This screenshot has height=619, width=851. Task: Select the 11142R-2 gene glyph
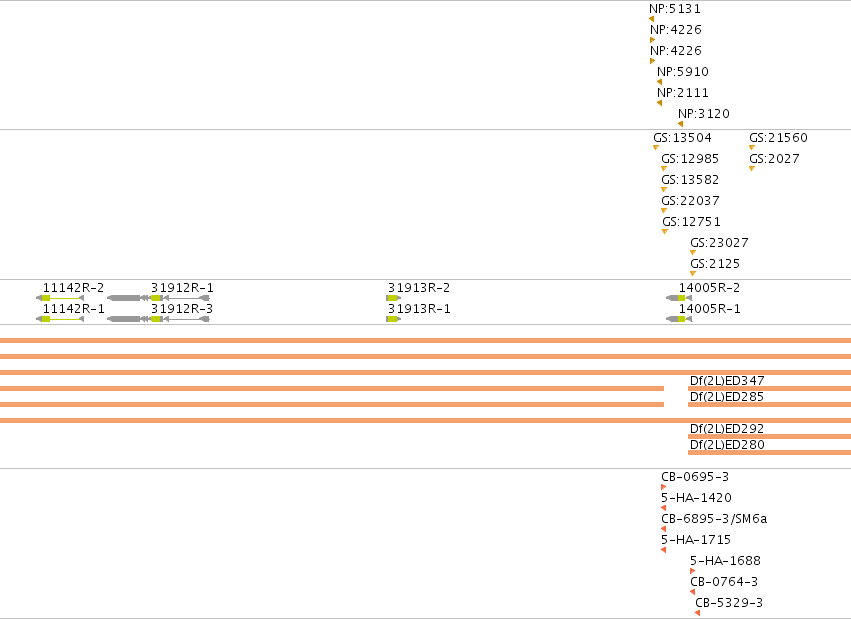(x=60, y=298)
